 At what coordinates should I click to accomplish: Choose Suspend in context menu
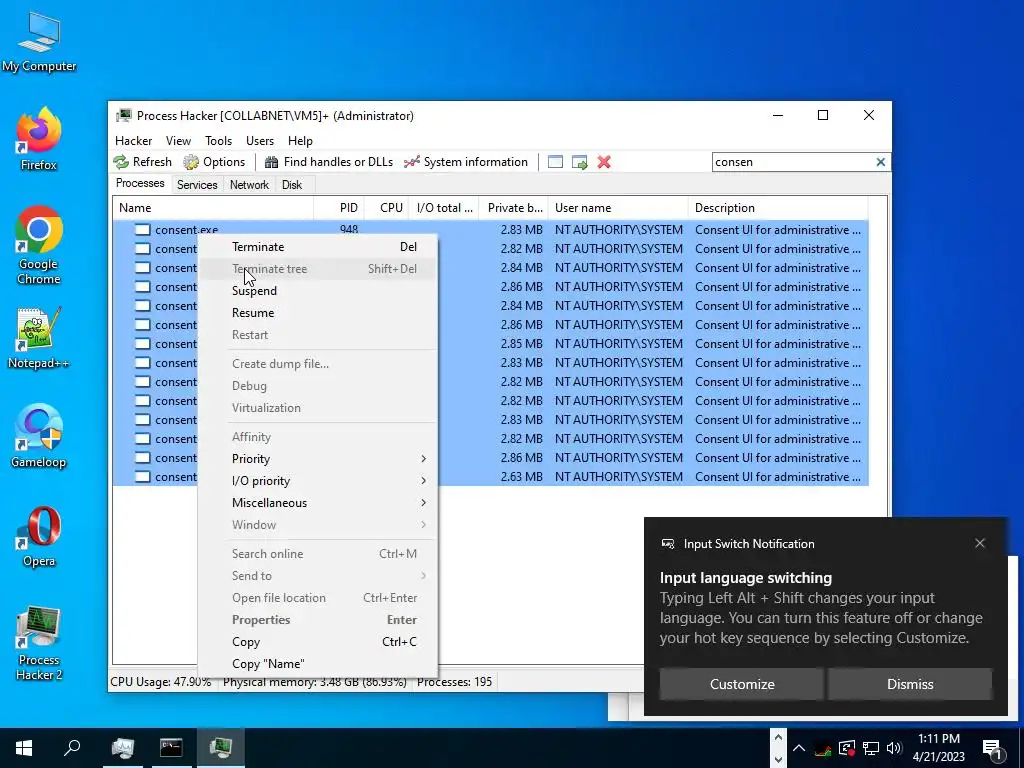[318, 291]
